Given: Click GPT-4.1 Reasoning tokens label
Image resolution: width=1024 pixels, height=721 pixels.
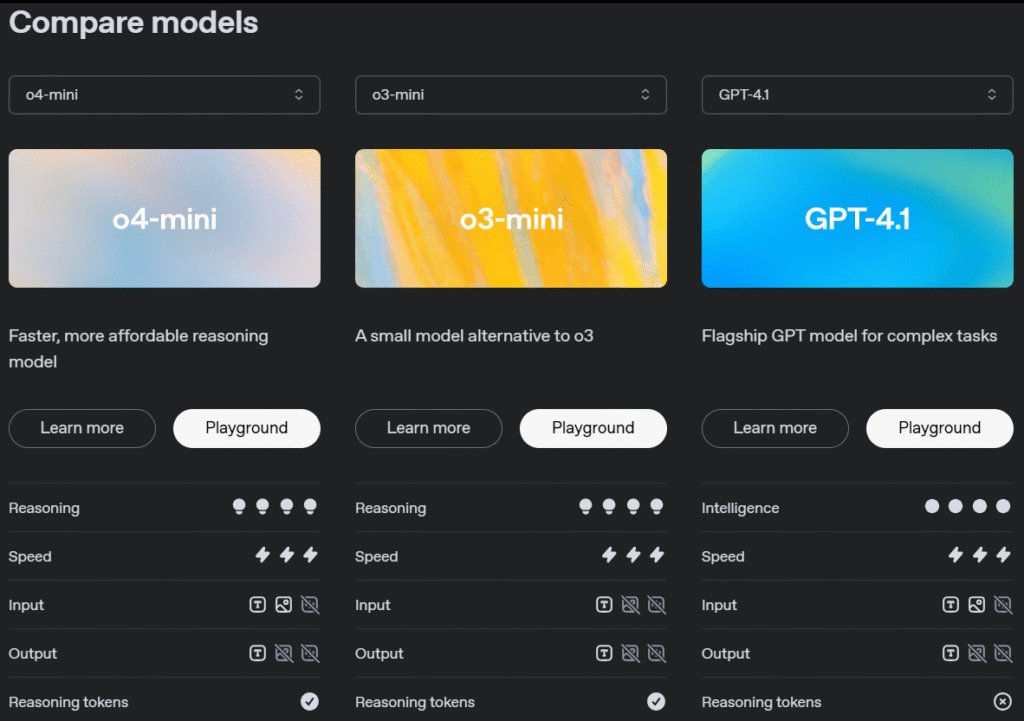Looking at the screenshot, I should (761, 702).
